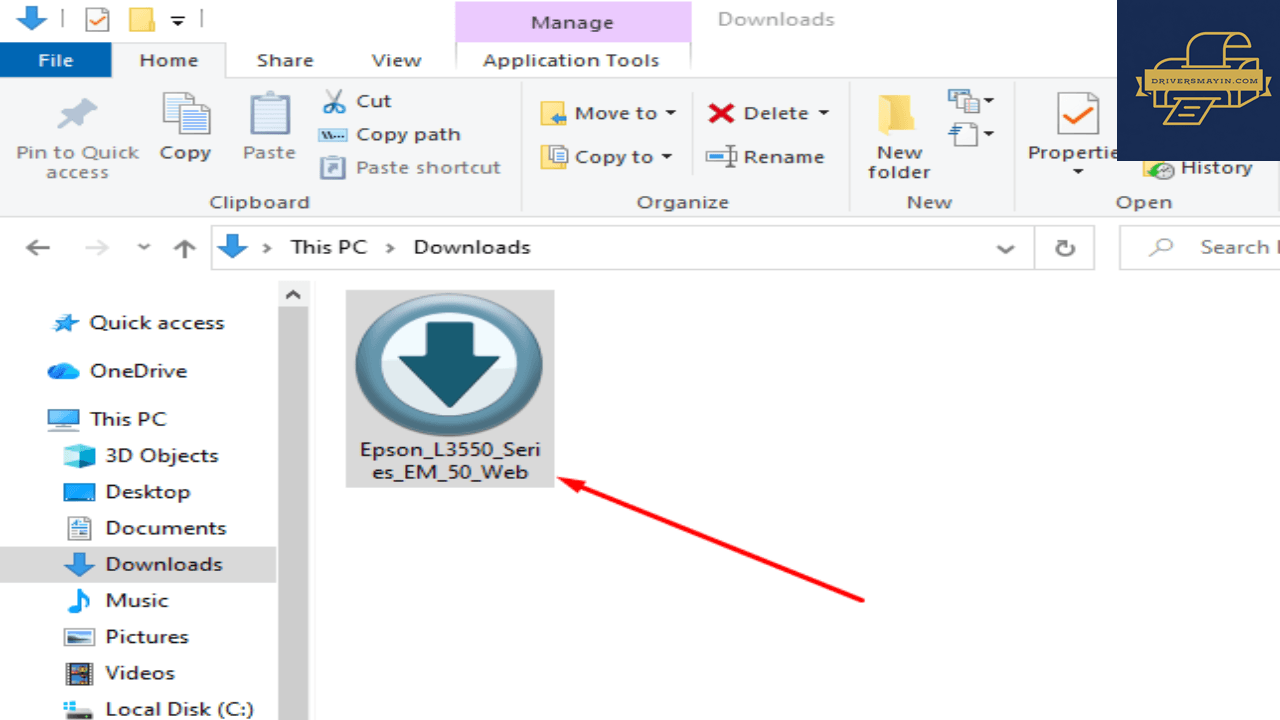Click the Paste shortcut icon

pos(332,168)
